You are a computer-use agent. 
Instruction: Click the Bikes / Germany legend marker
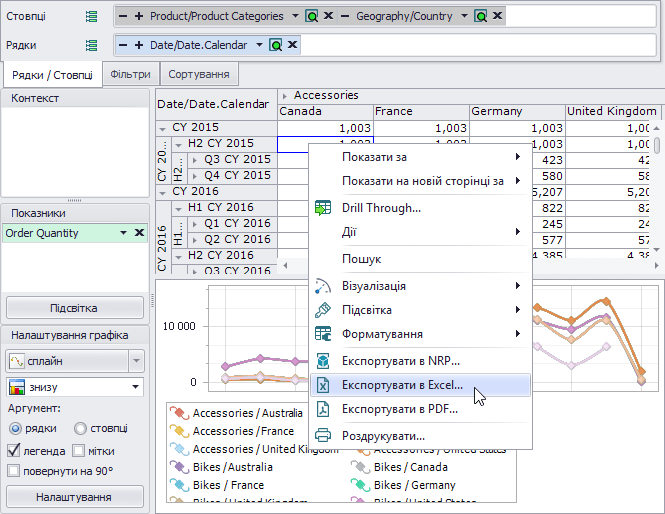360,485
